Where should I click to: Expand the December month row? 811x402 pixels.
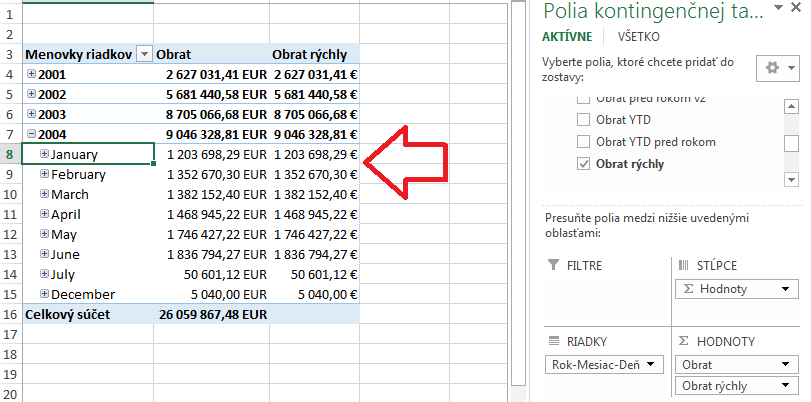pos(44,294)
